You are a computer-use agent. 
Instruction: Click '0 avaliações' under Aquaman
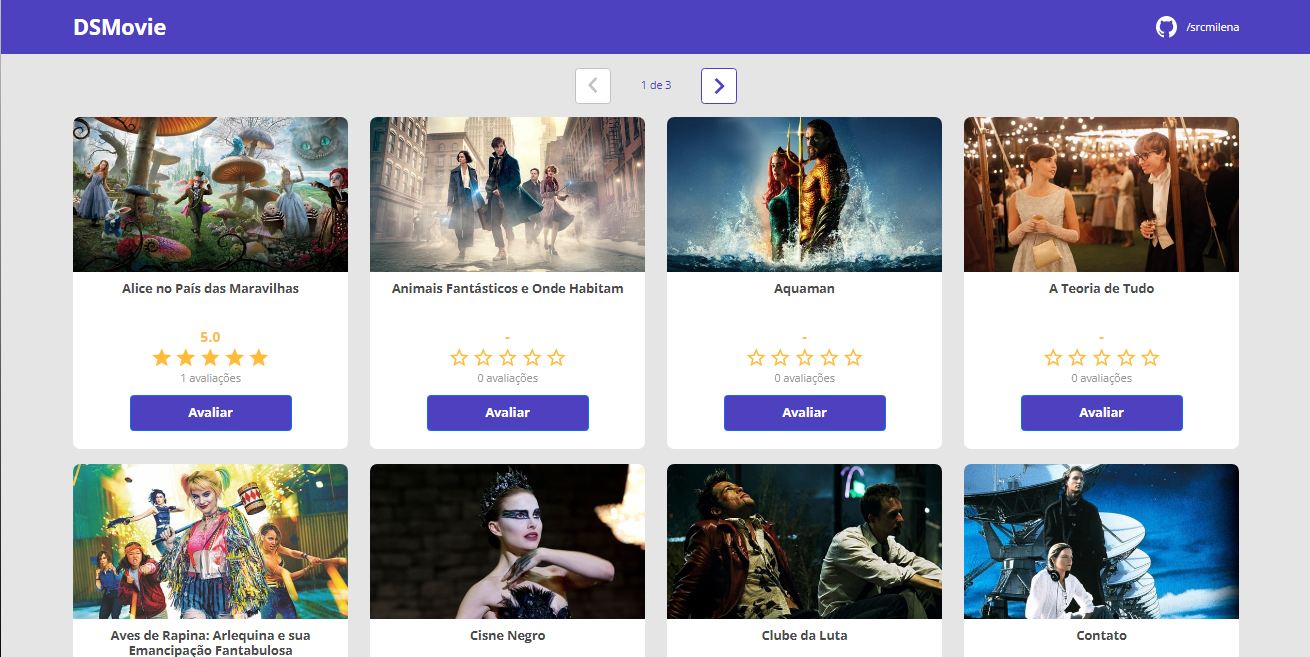(x=804, y=379)
